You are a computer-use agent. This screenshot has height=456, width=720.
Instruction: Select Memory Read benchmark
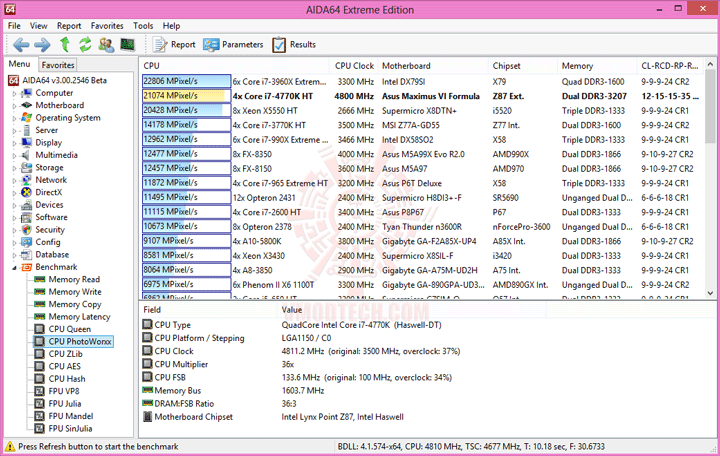coord(74,279)
